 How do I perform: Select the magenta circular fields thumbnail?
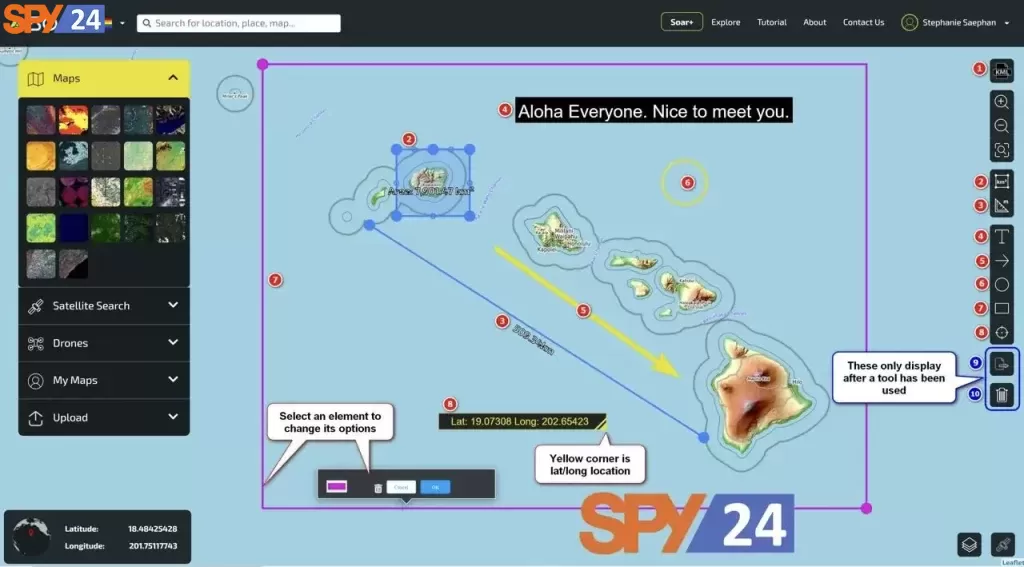point(73,192)
